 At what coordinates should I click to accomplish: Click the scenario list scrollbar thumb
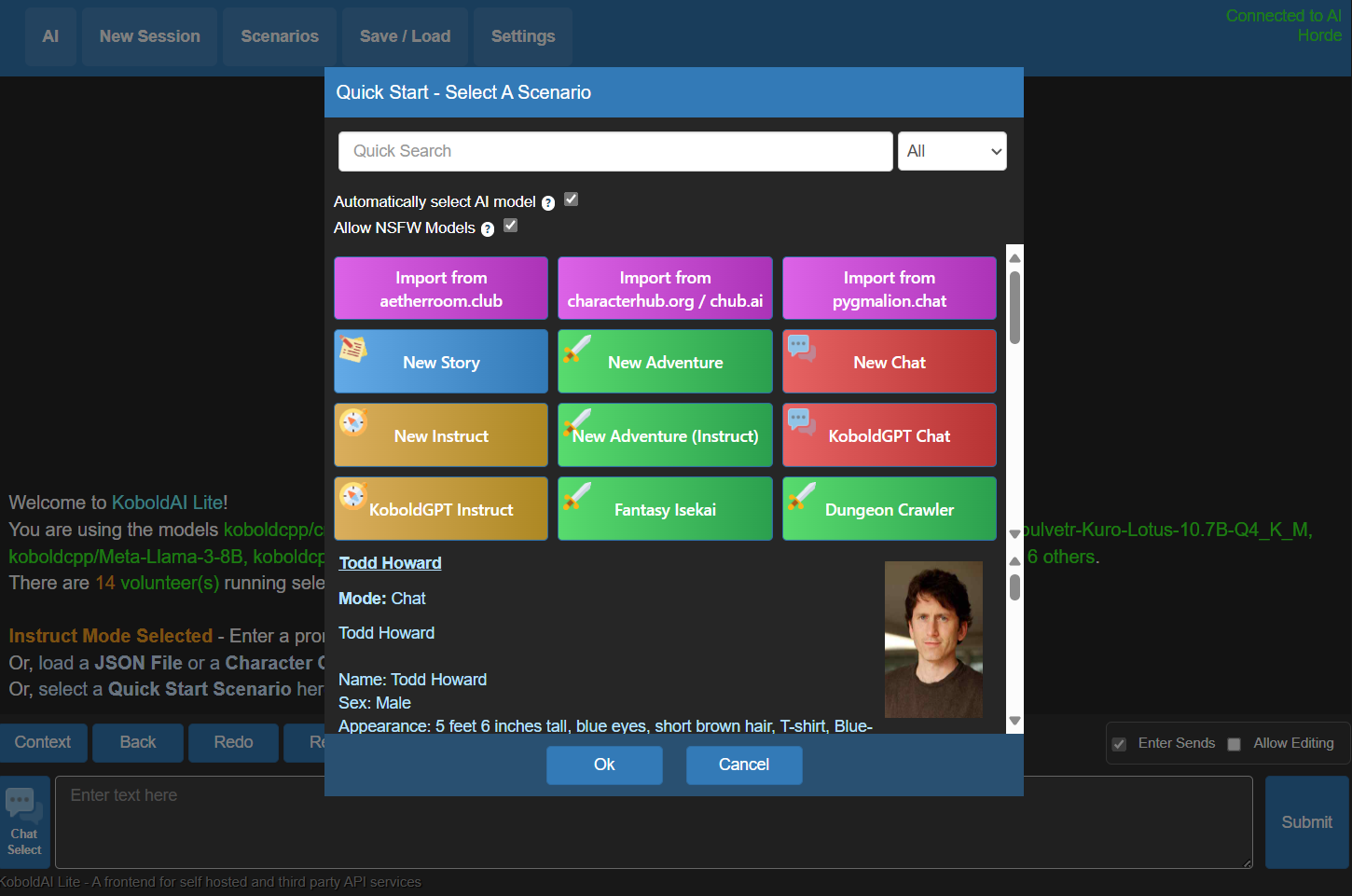pos(1014,308)
